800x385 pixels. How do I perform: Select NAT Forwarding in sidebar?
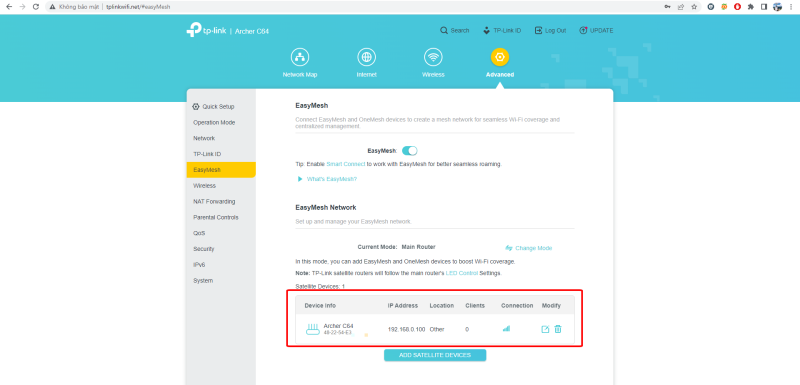221,201
